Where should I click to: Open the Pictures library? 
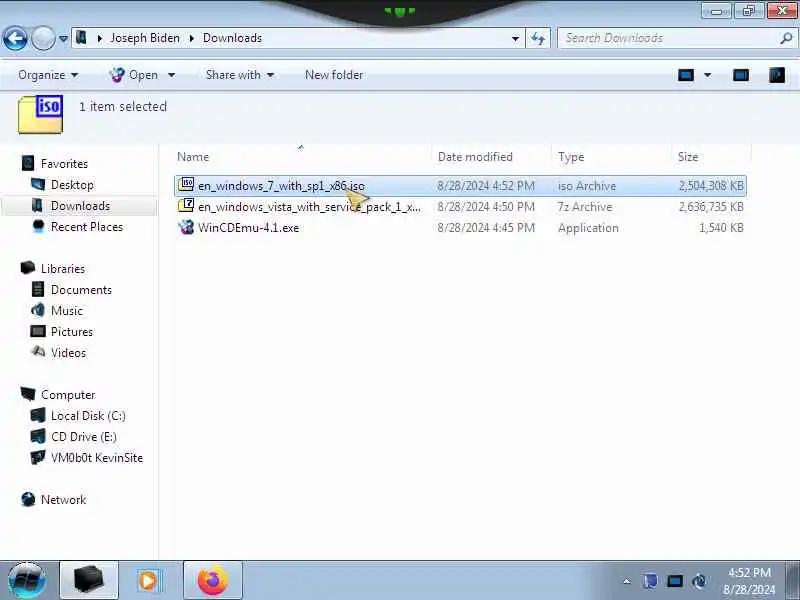click(x=72, y=332)
